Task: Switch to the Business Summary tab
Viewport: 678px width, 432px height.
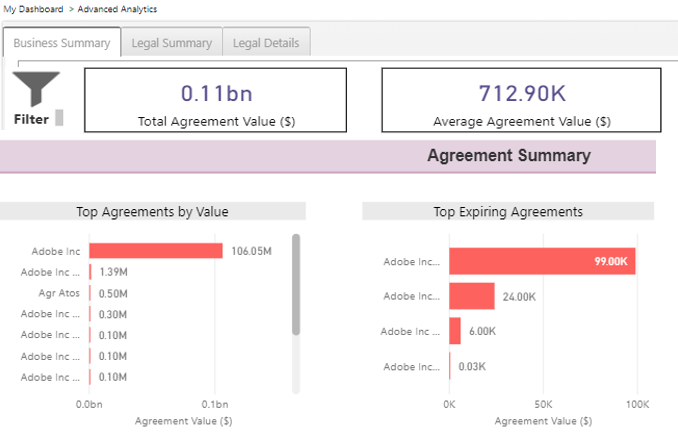Action: click(62, 43)
